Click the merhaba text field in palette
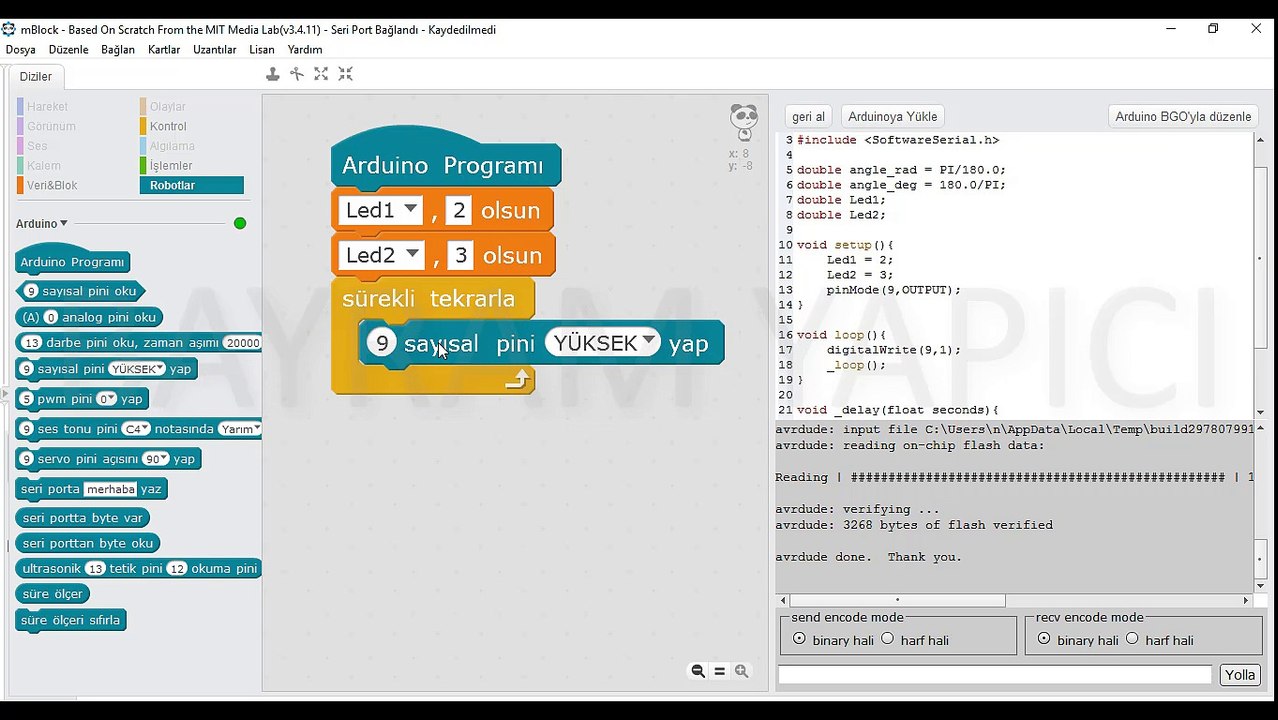This screenshot has height=720, width=1278. [x=110, y=489]
